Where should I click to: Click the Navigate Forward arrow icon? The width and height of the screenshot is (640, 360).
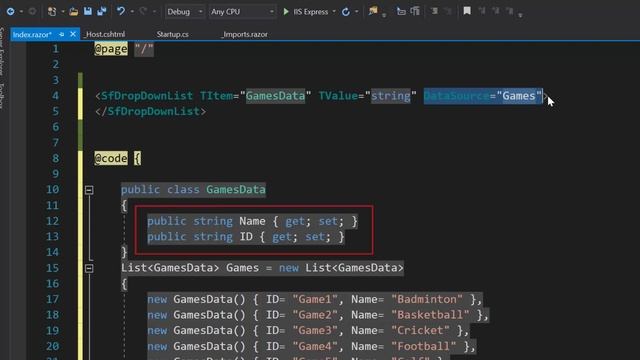tap(32, 11)
